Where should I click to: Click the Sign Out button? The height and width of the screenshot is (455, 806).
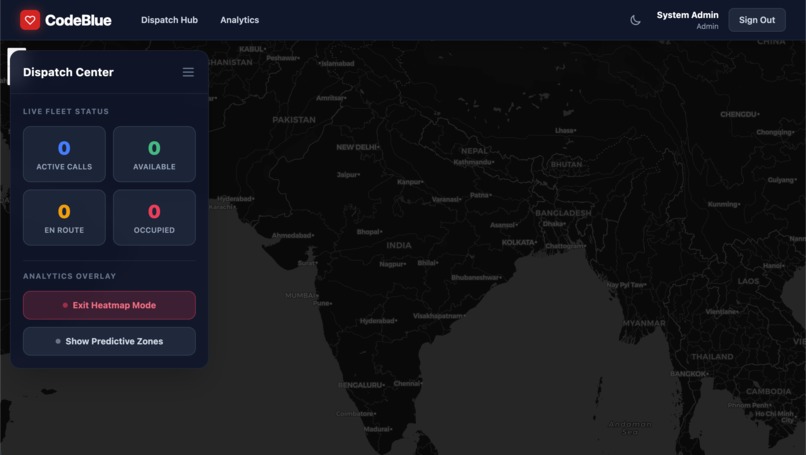click(757, 20)
